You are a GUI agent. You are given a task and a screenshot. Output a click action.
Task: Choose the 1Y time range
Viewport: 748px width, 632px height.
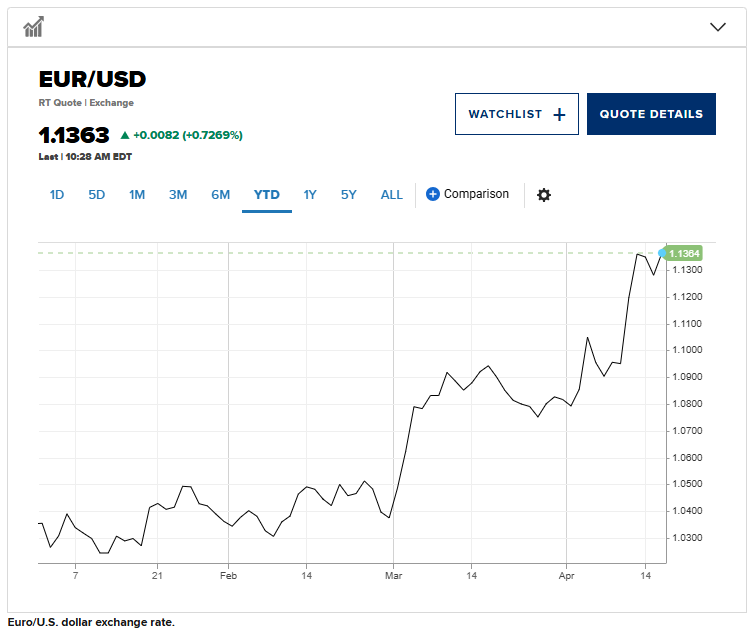310,195
